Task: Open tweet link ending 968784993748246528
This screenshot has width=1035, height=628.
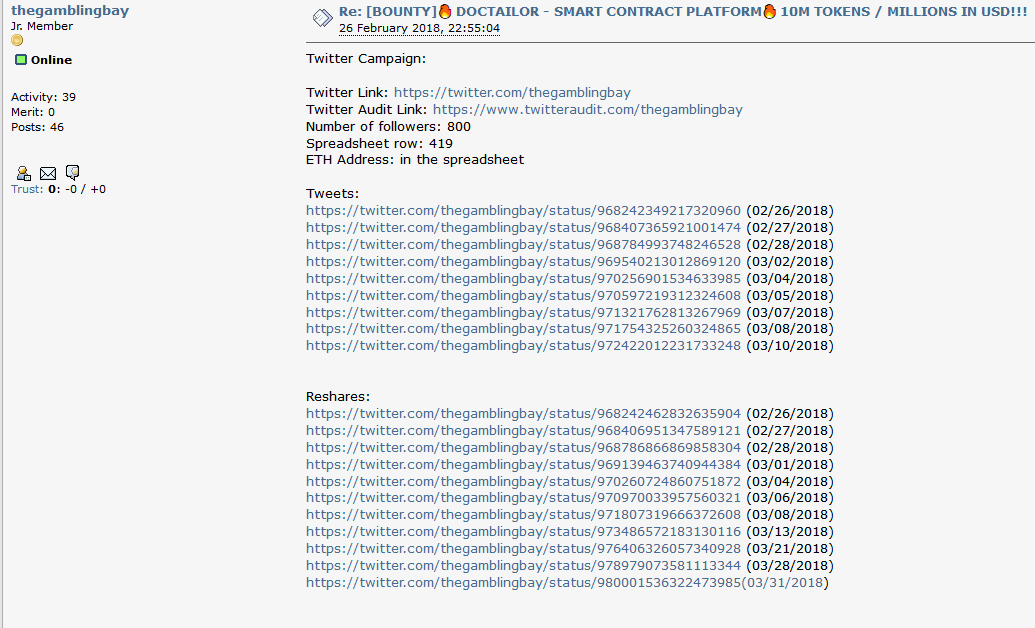Action: pos(523,244)
